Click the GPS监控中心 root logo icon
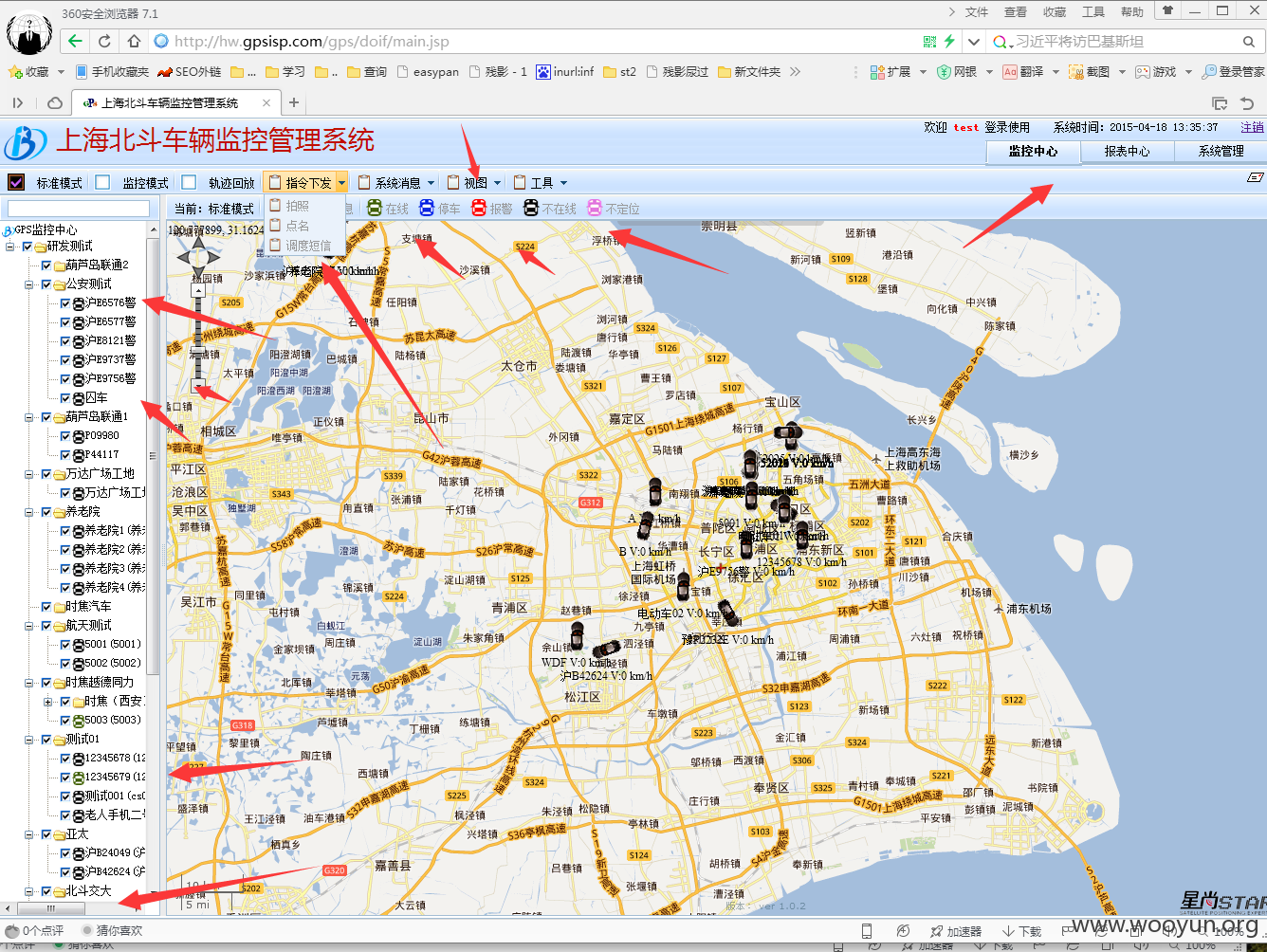Screen dimensions: 1267x952 pyautogui.click(x=8, y=230)
